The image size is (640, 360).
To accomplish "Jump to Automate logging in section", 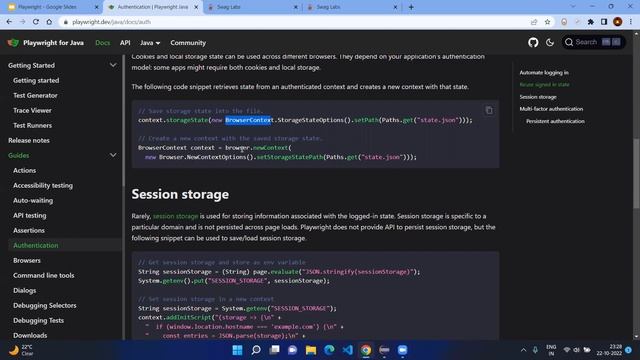I will pos(544,73).
